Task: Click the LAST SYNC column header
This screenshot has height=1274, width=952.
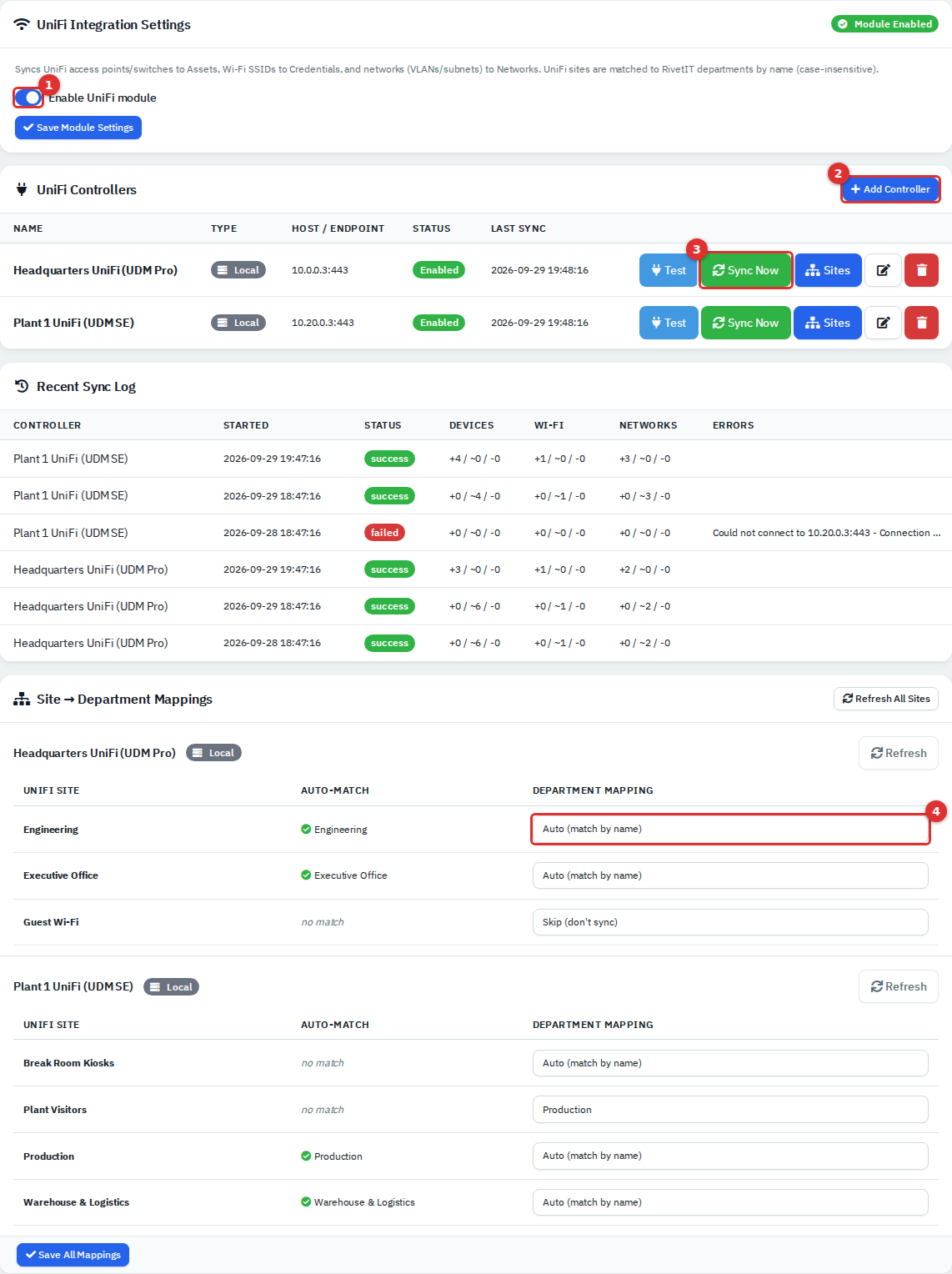Action: pyautogui.click(x=519, y=228)
